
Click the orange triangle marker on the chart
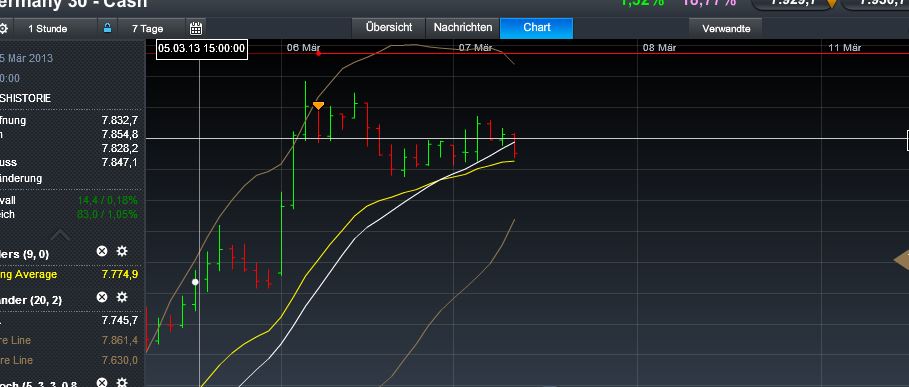(x=318, y=105)
